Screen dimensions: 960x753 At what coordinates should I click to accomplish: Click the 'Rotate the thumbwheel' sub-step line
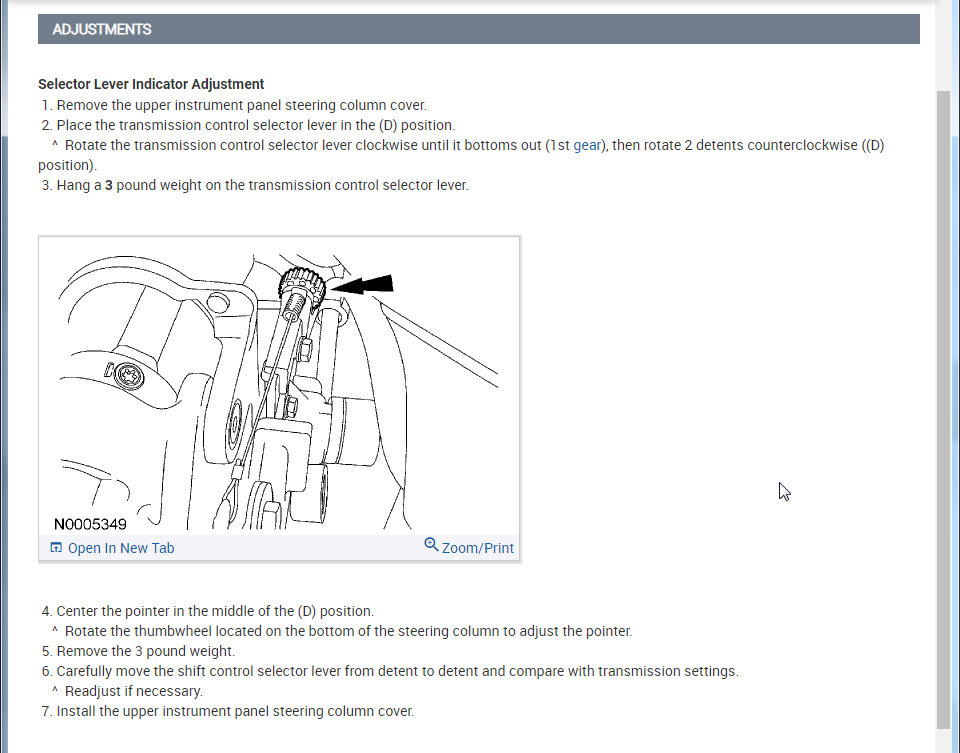point(342,631)
